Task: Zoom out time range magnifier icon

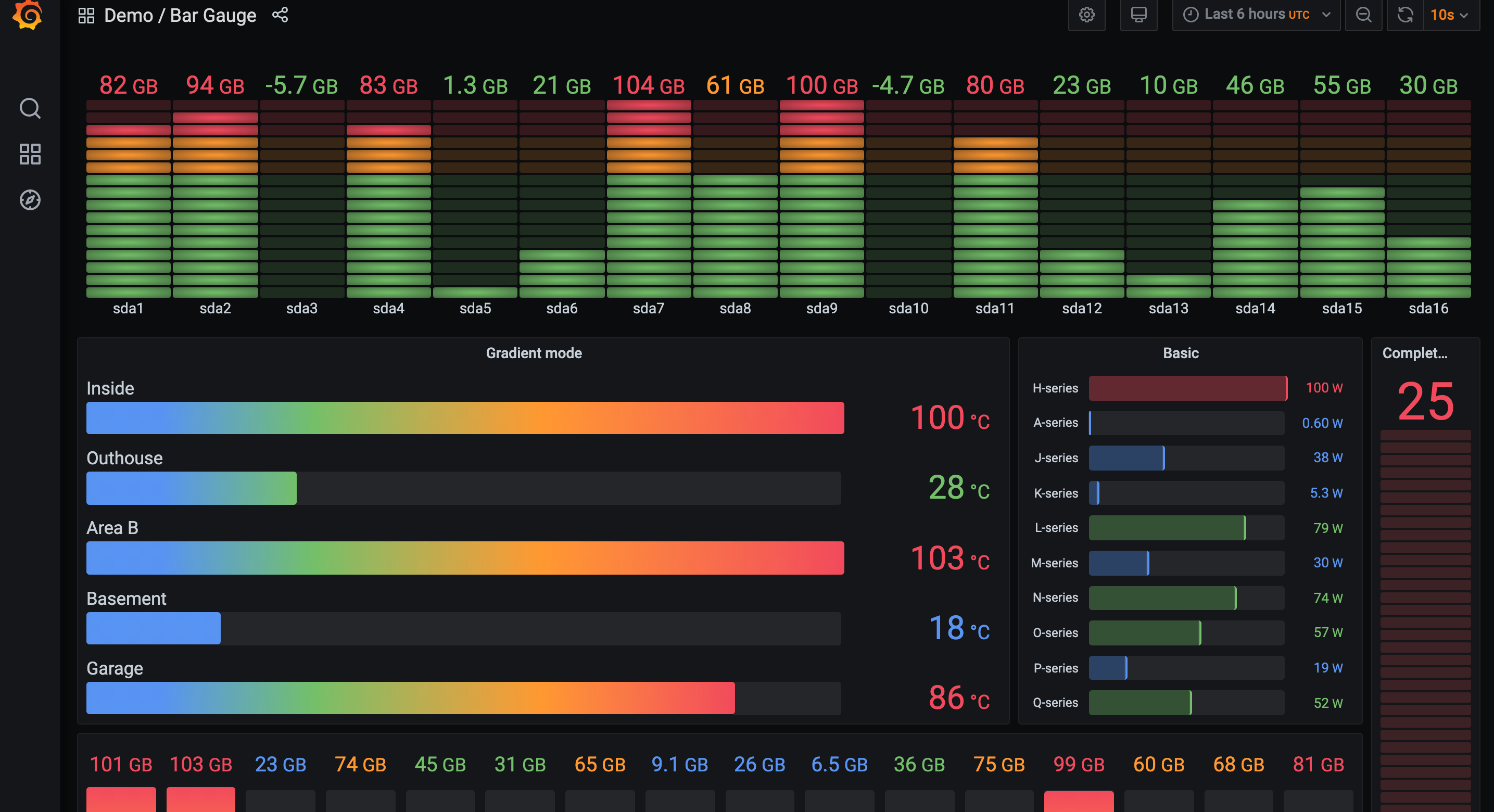Action: coord(1363,15)
